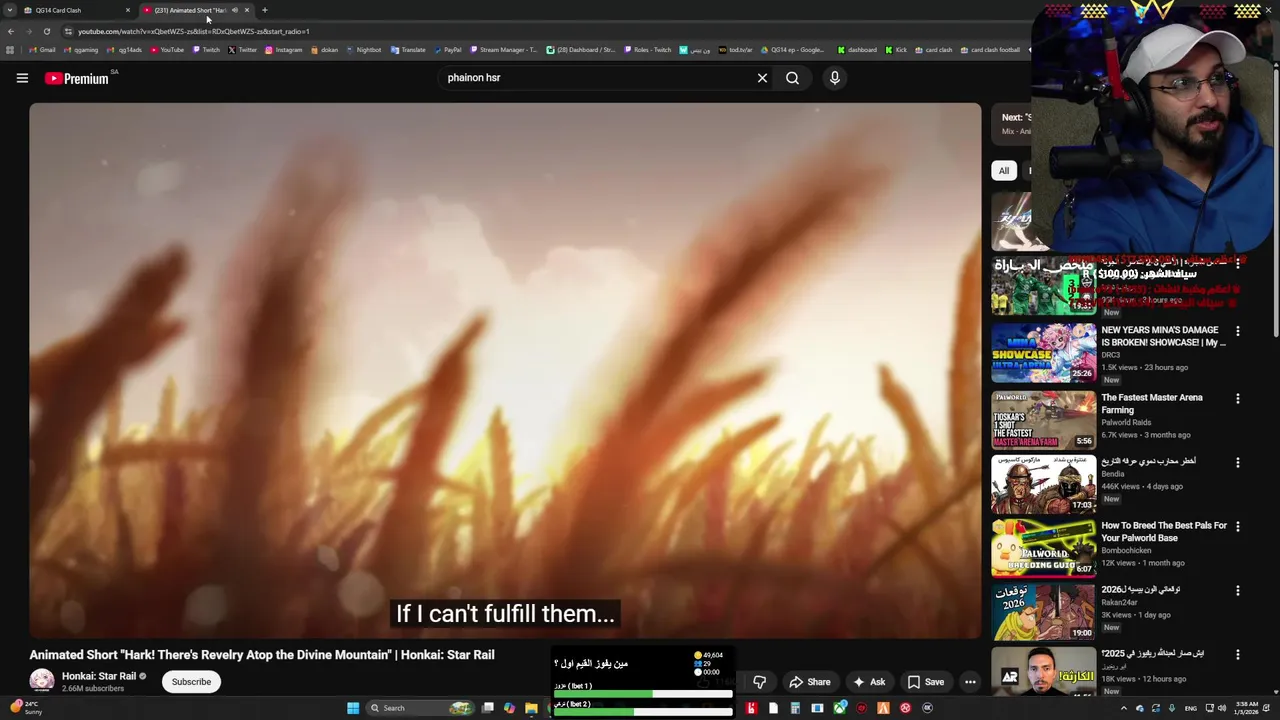Open the taskbar Search box
Screen dimensions: 1280x720
[x=420, y=708]
